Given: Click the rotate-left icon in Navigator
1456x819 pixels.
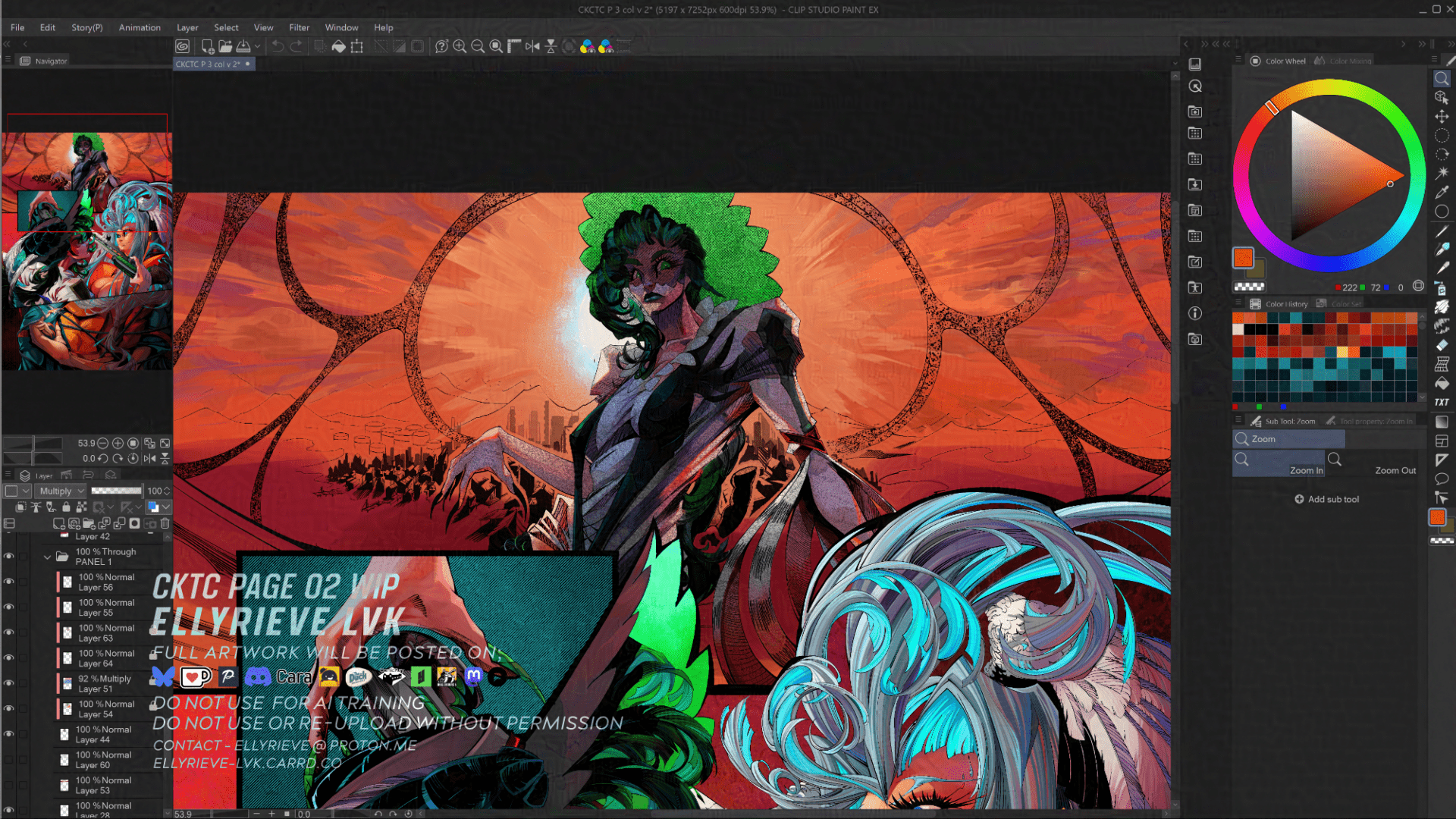Looking at the screenshot, I should [102, 458].
